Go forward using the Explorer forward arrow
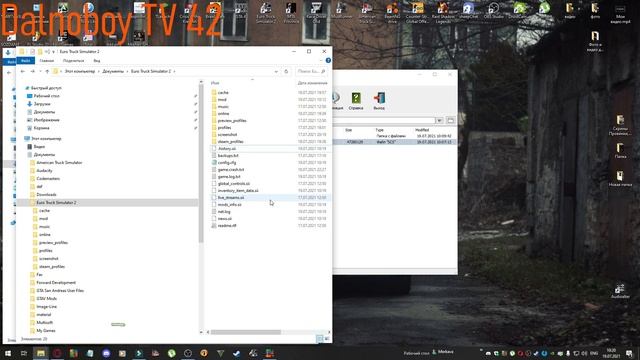 (x=33, y=71)
